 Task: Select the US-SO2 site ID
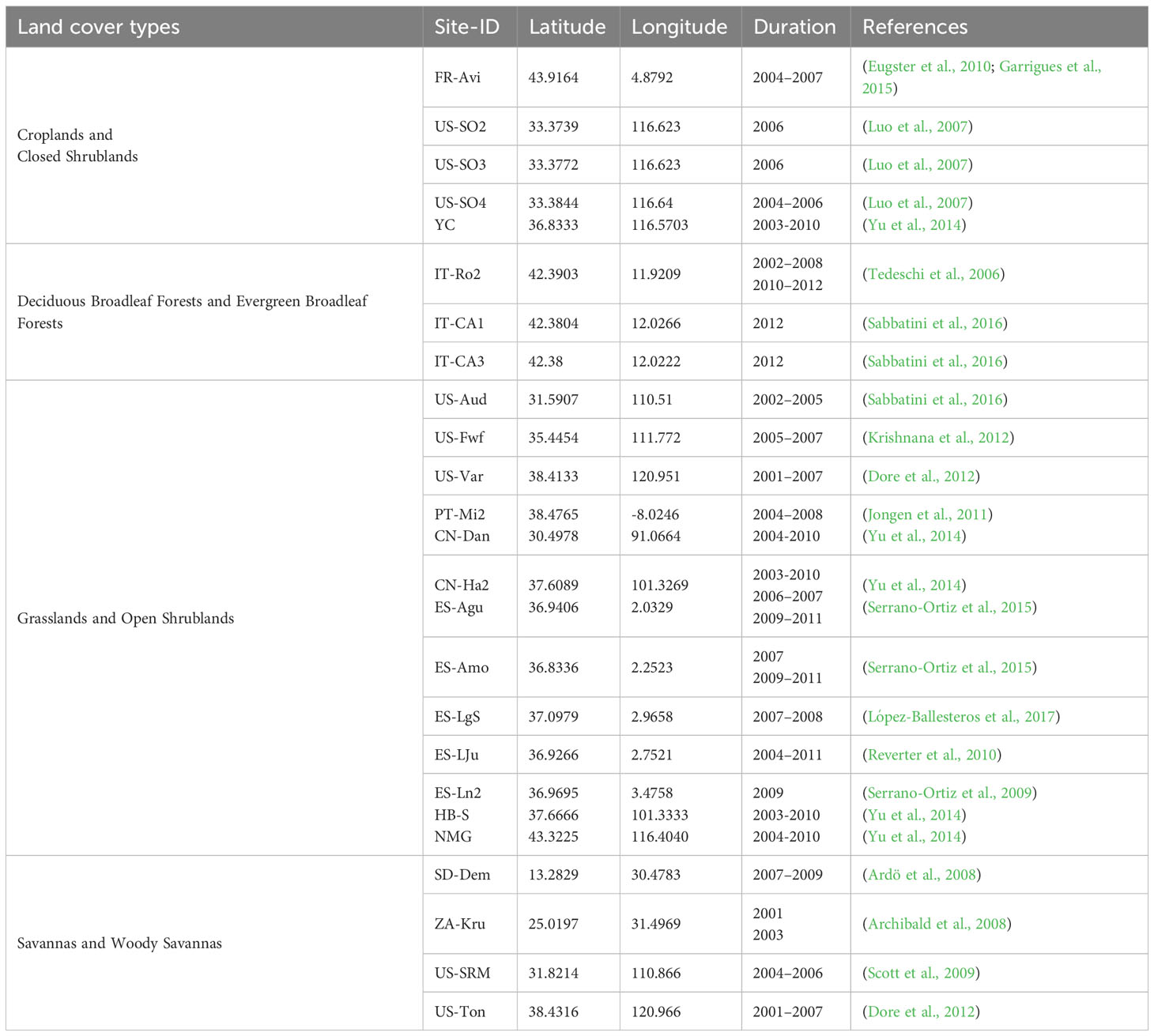coord(460,126)
